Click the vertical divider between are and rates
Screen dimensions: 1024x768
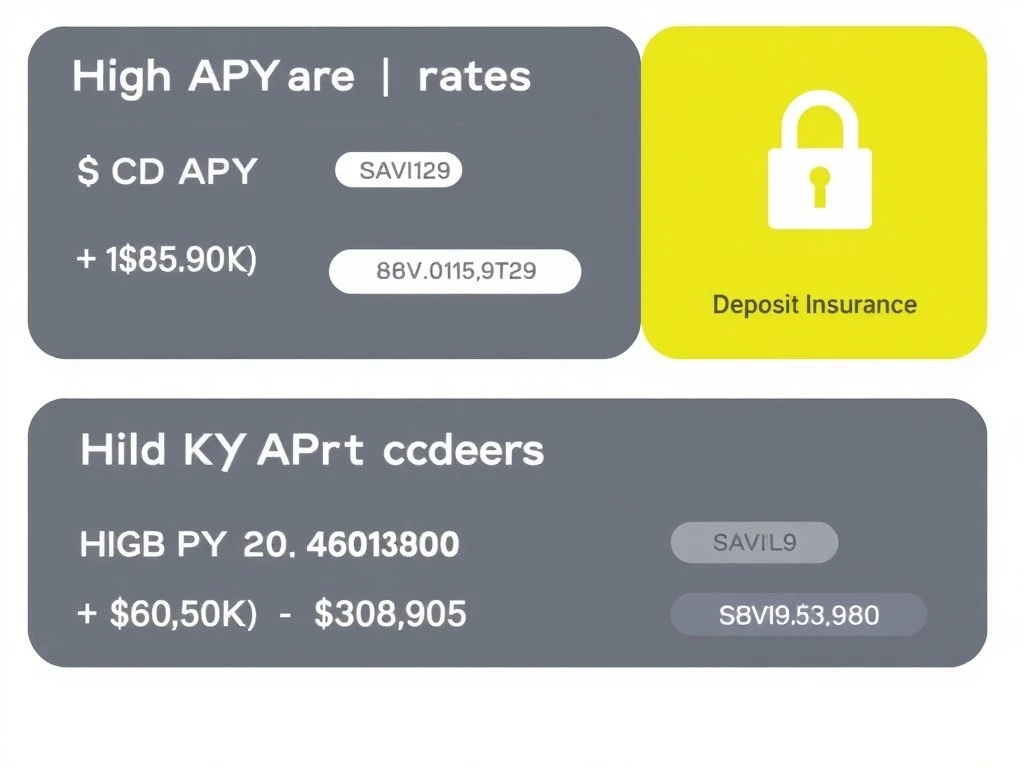pyautogui.click(x=385, y=77)
